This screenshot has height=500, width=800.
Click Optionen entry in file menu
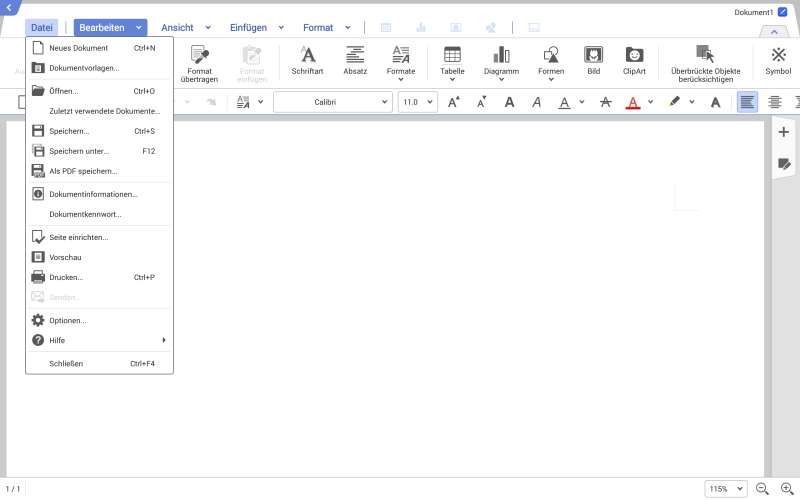[68, 320]
